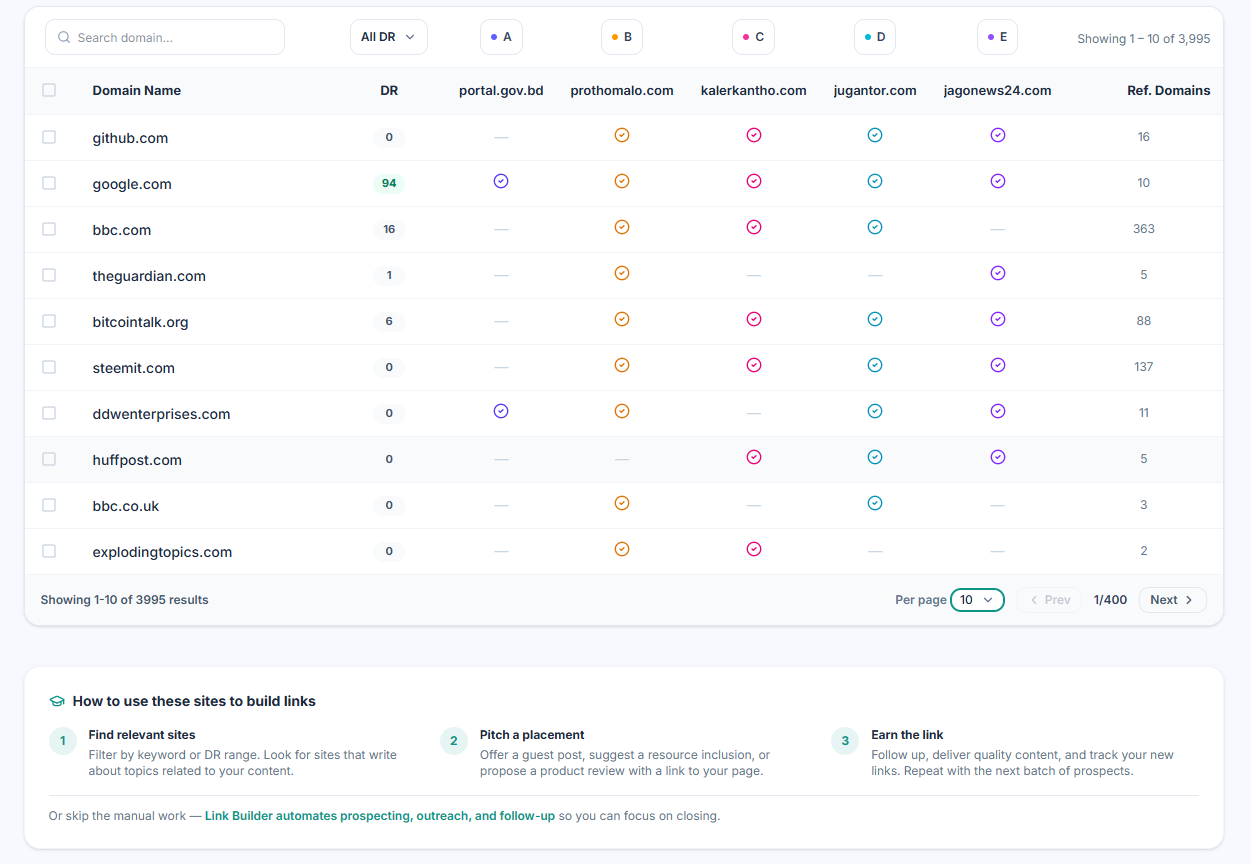
Task: Click huffpost.com jagonews24.com check icon
Action: 997,457
